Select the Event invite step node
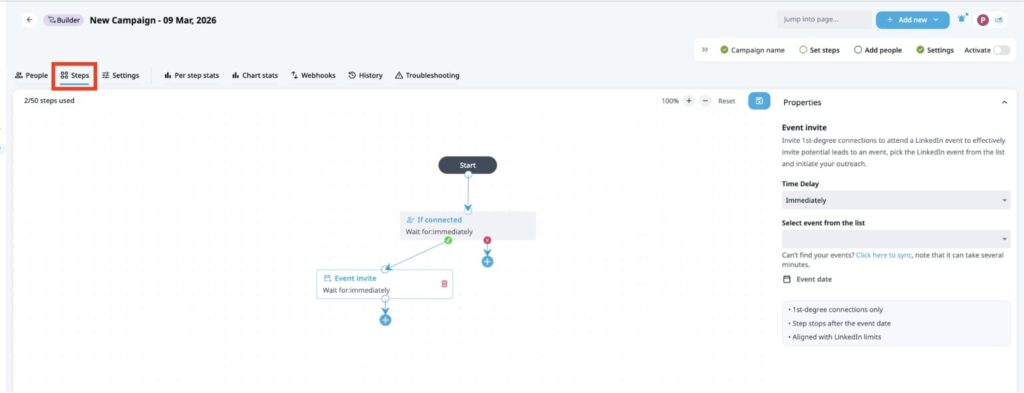 tap(385, 284)
